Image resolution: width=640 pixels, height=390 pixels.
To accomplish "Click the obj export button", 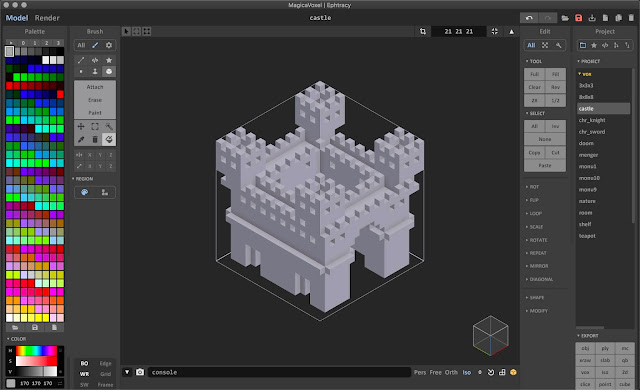I will pyautogui.click(x=585, y=348).
